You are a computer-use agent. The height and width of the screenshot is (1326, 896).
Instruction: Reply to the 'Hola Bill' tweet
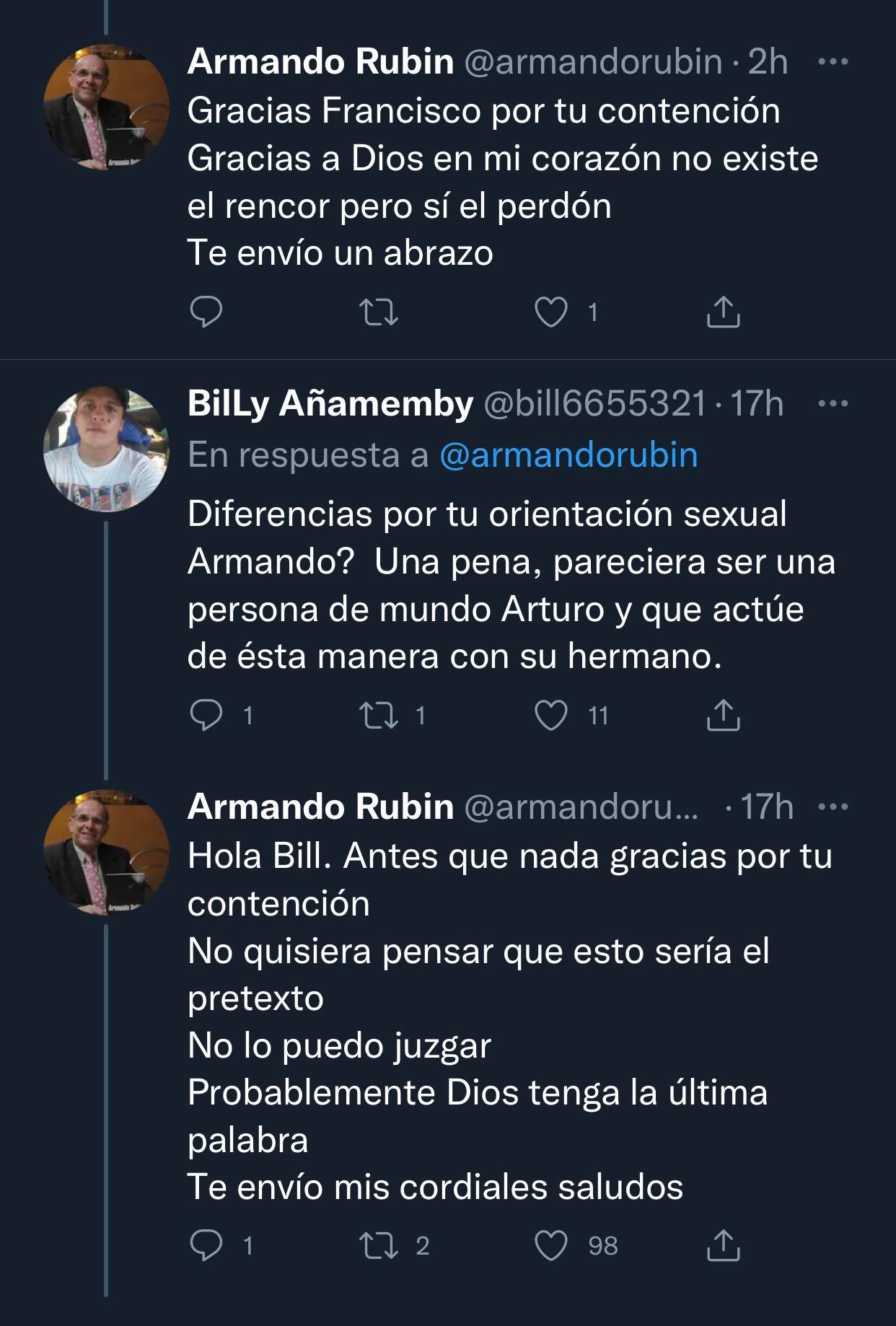click(x=206, y=1246)
